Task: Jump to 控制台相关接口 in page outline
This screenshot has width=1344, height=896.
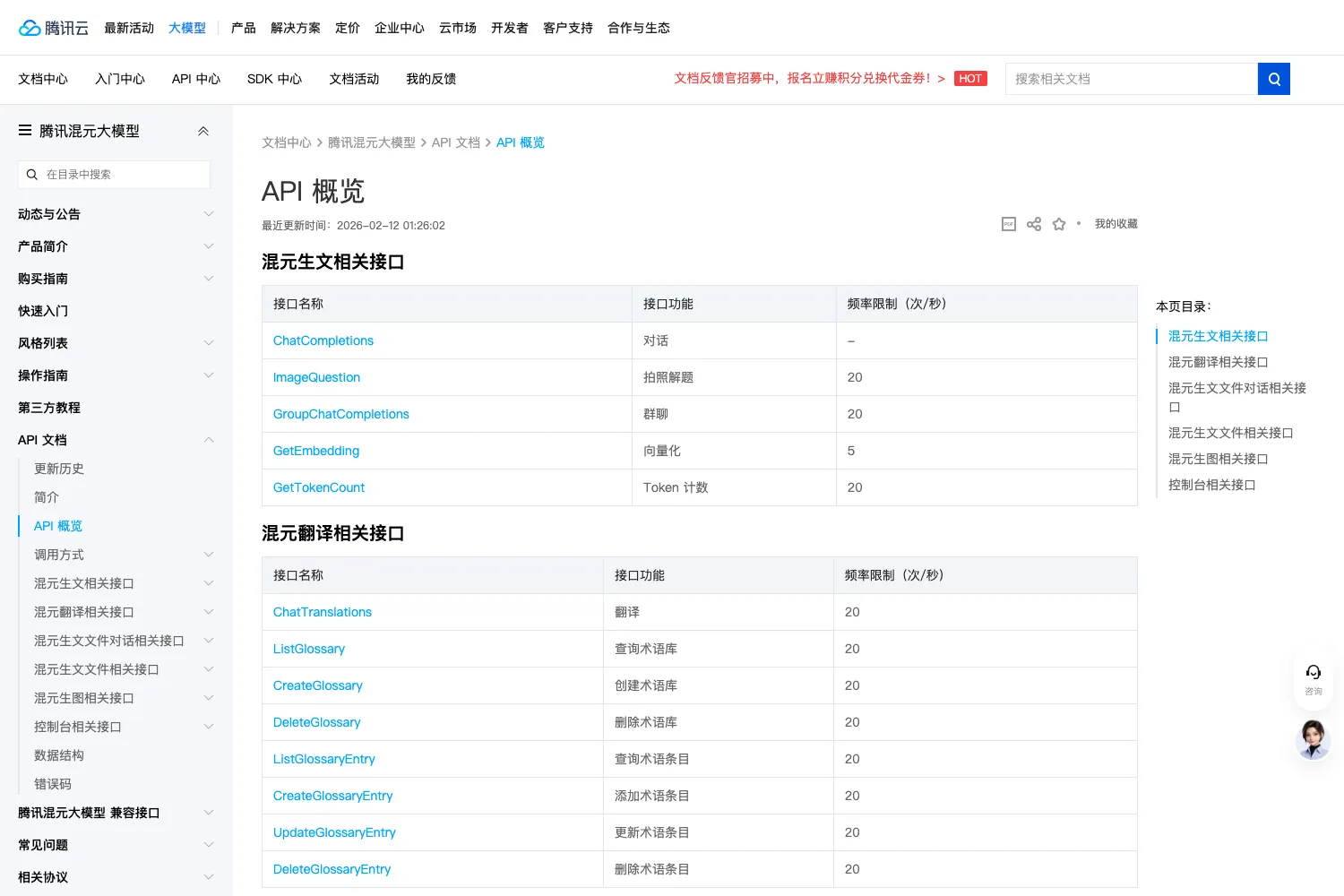Action: [x=1212, y=485]
